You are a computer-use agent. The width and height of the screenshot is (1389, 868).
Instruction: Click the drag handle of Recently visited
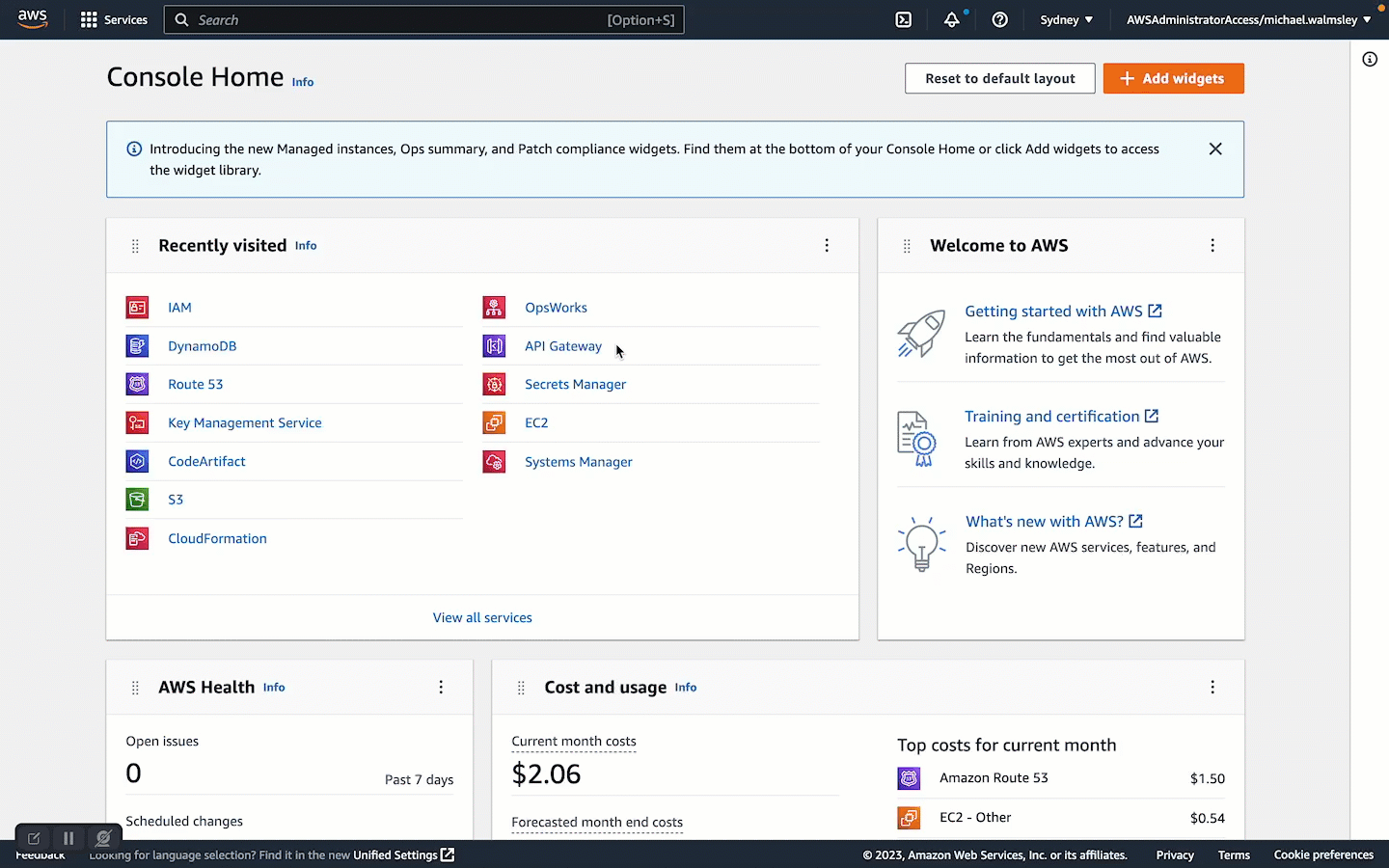(x=135, y=246)
